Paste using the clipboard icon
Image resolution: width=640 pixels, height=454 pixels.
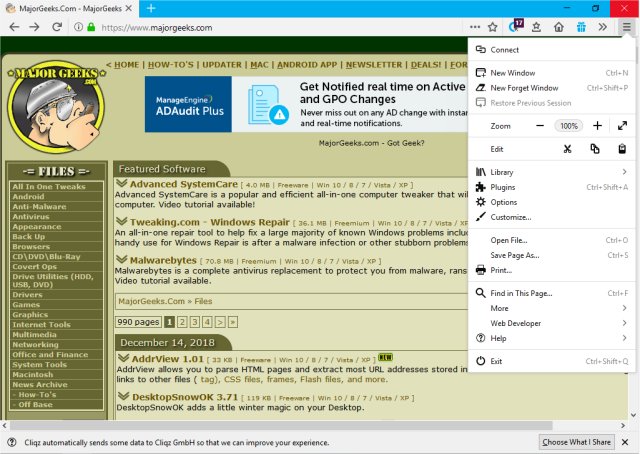click(x=622, y=149)
